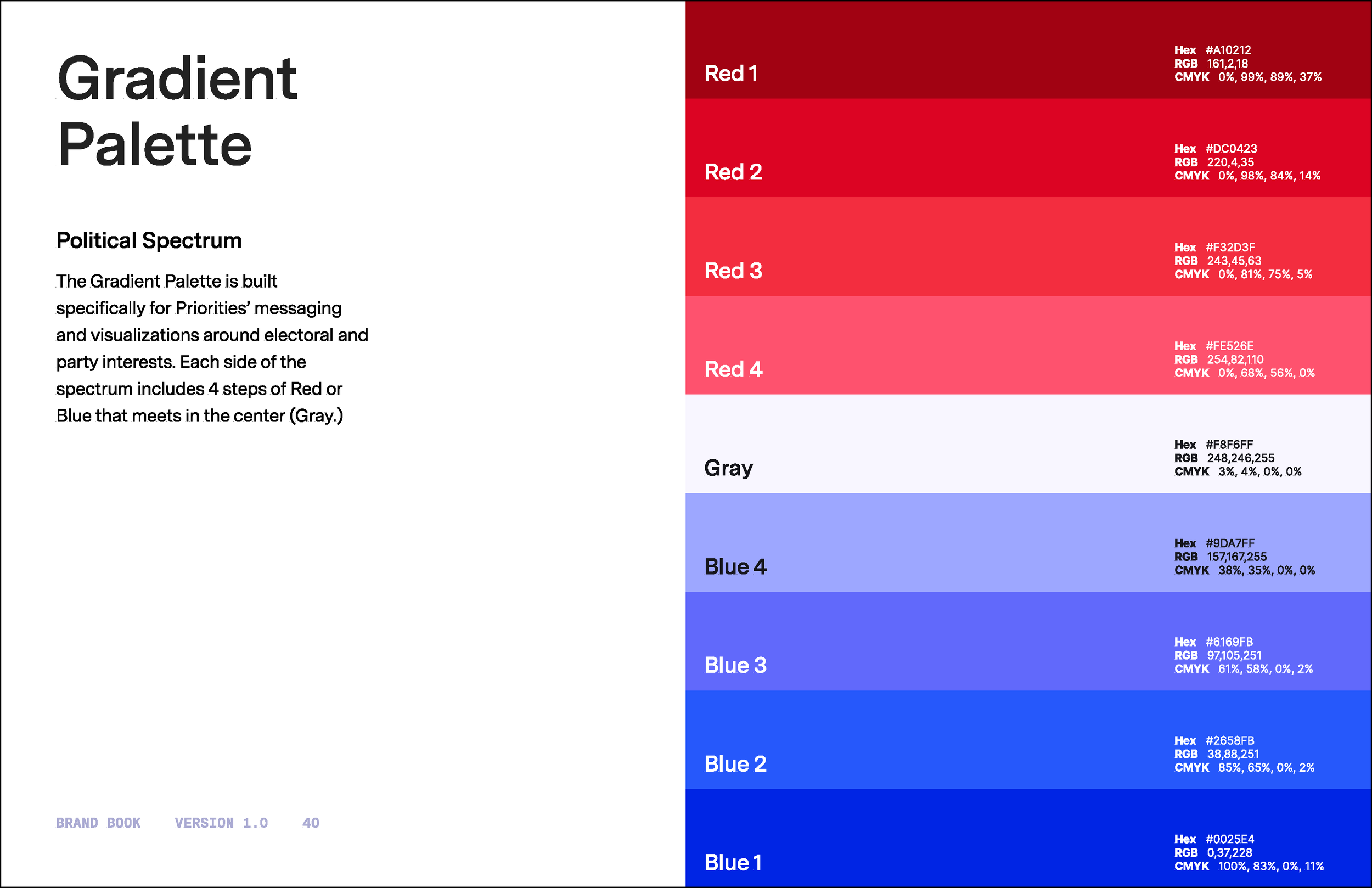Image resolution: width=1372 pixels, height=888 pixels.
Task: Click RGB value 0,37,228
Action: [x=1230, y=853]
